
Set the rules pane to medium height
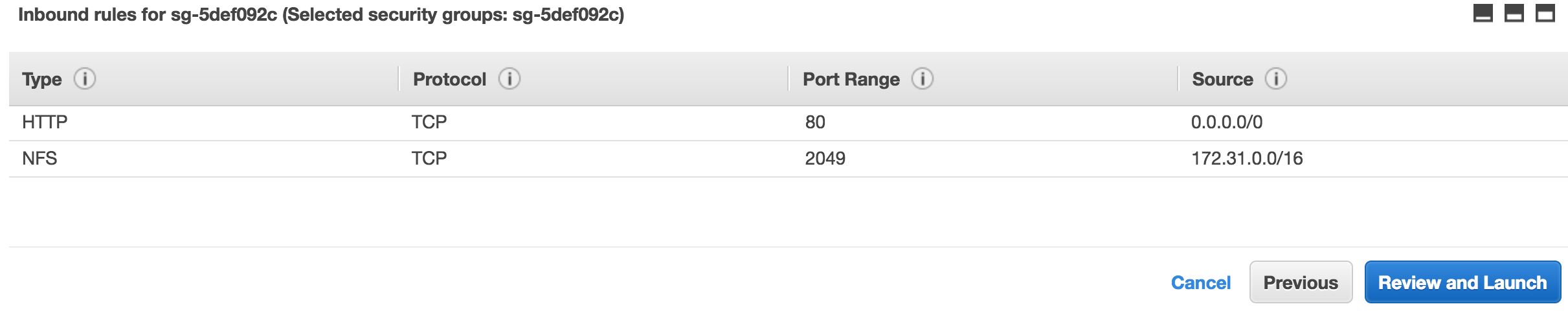click(x=1514, y=14)
